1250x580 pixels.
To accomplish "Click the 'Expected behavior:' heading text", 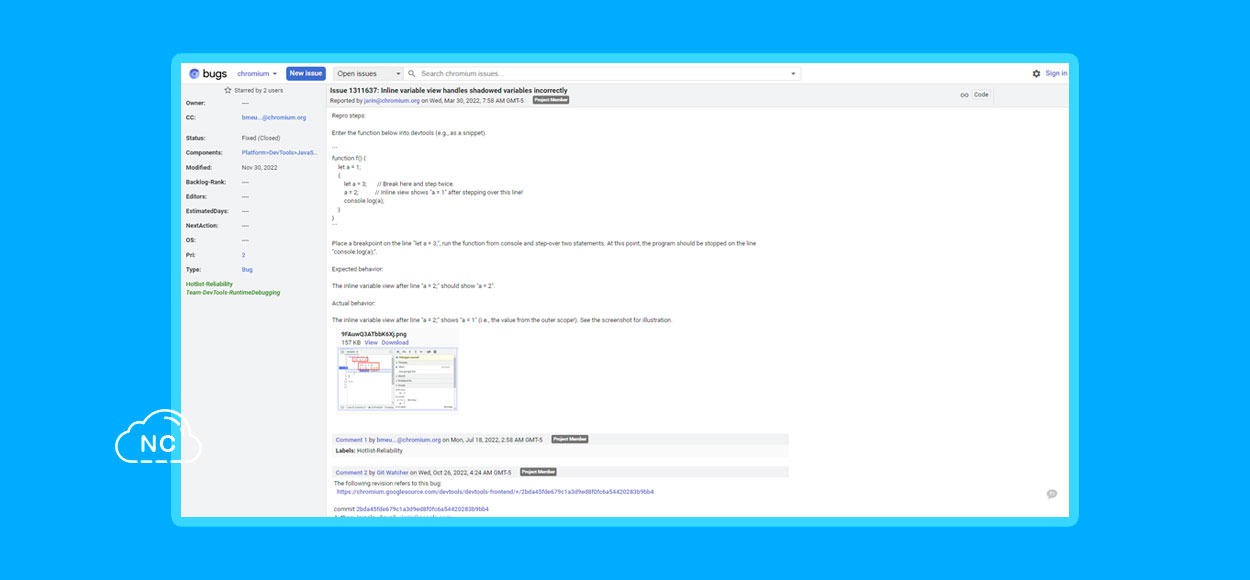I will click(x=359, y=270).
